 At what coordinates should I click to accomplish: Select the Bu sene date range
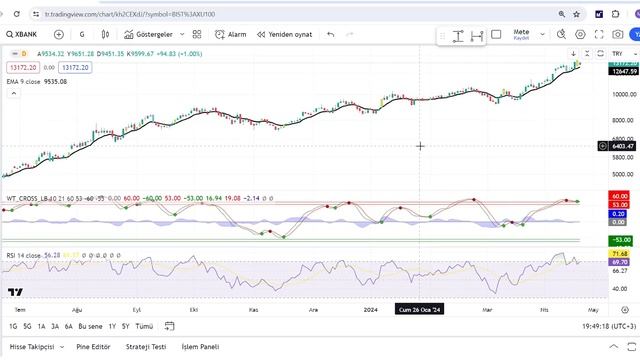click(90, 327)
